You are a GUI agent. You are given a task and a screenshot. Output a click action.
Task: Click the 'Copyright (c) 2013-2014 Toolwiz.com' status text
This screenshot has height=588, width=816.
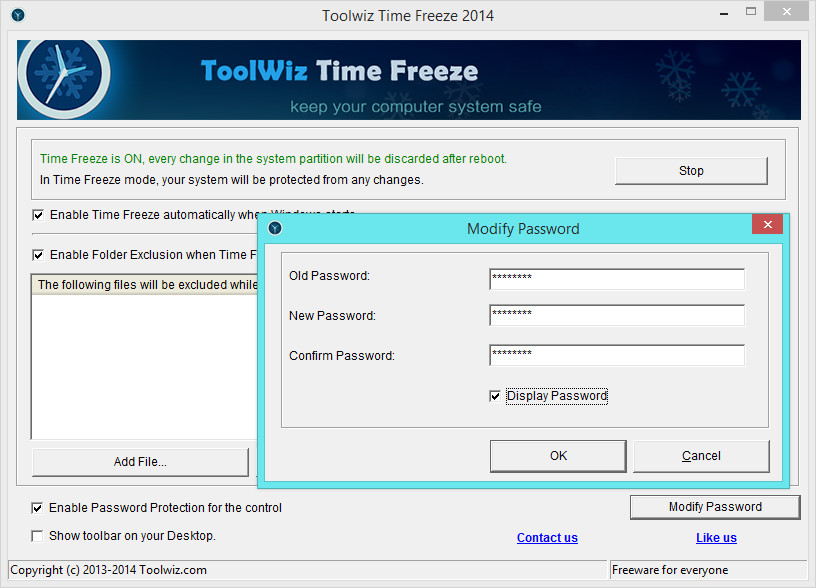pos(108,570)
